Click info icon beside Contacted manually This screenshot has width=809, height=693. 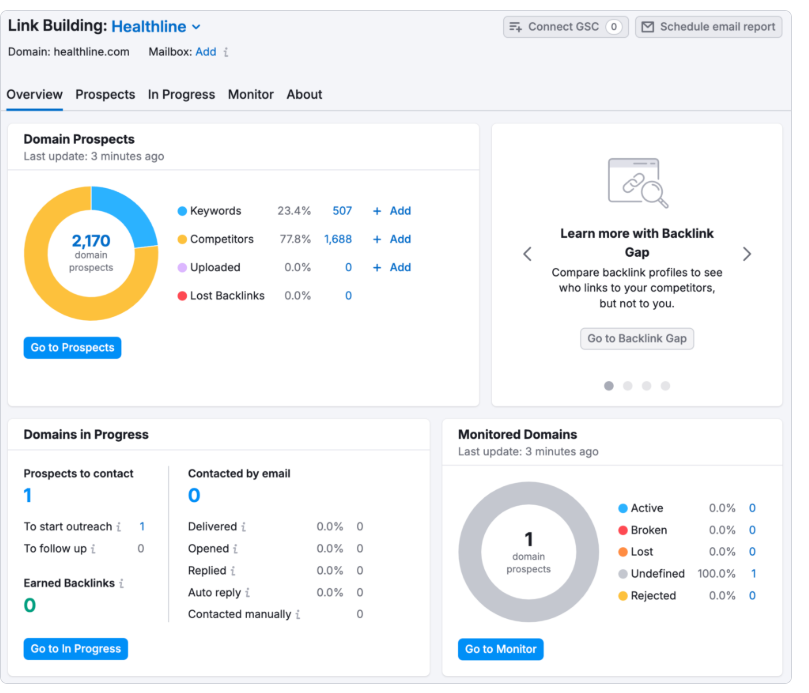tap(298, 615)
